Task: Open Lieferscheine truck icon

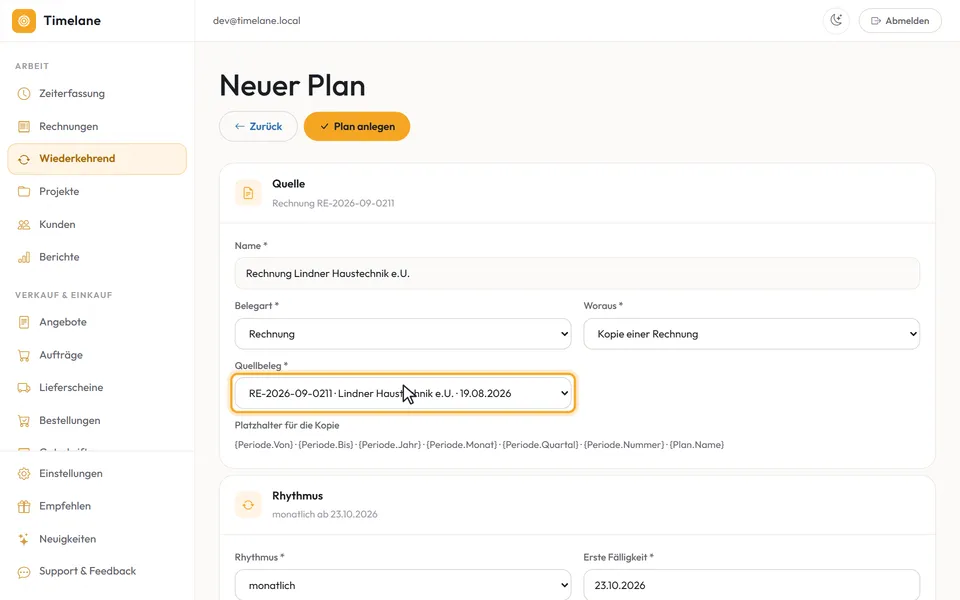Action: pyautogui.click(x=24, y=388)
